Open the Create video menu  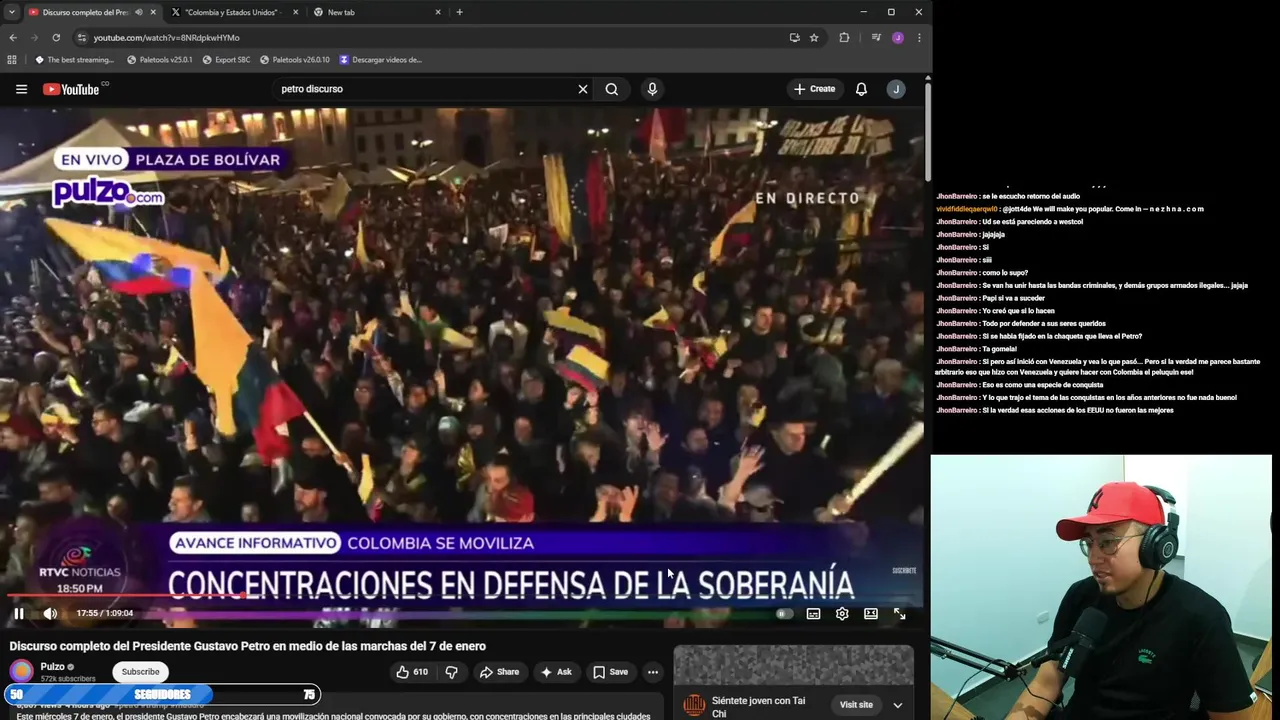[x=815, y=89]
